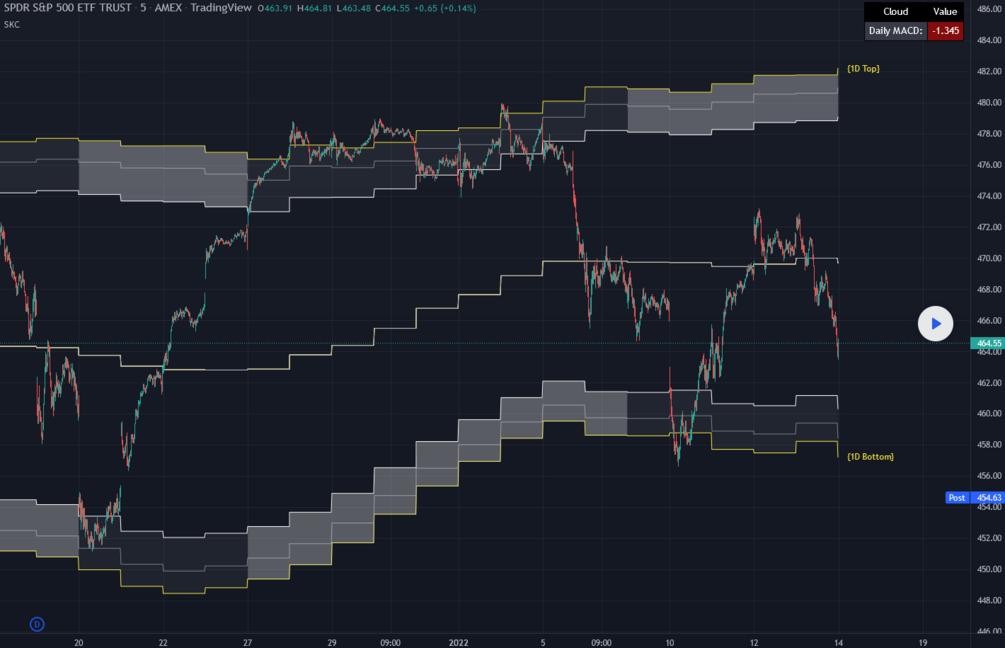Viewport: 1005px width, 648px height.
Task: Click the 19 date axis label
Action: coord(923,642)
